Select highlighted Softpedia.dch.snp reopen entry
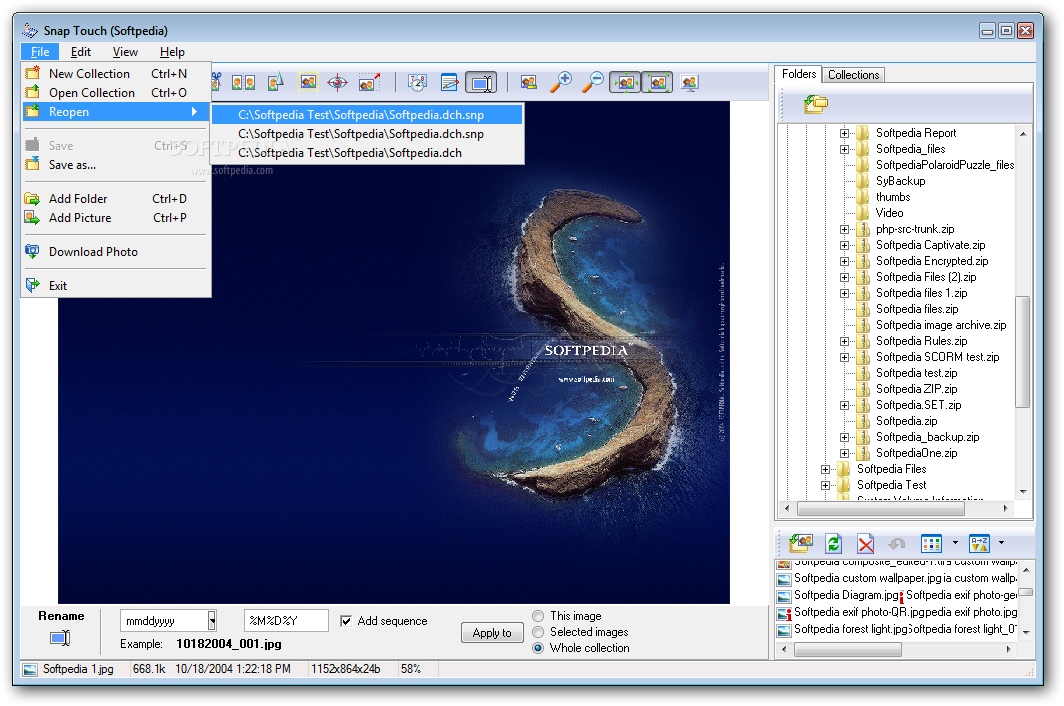Viewport: 1064px width, 706px height. pyautogui.click(x=367, y=115)
